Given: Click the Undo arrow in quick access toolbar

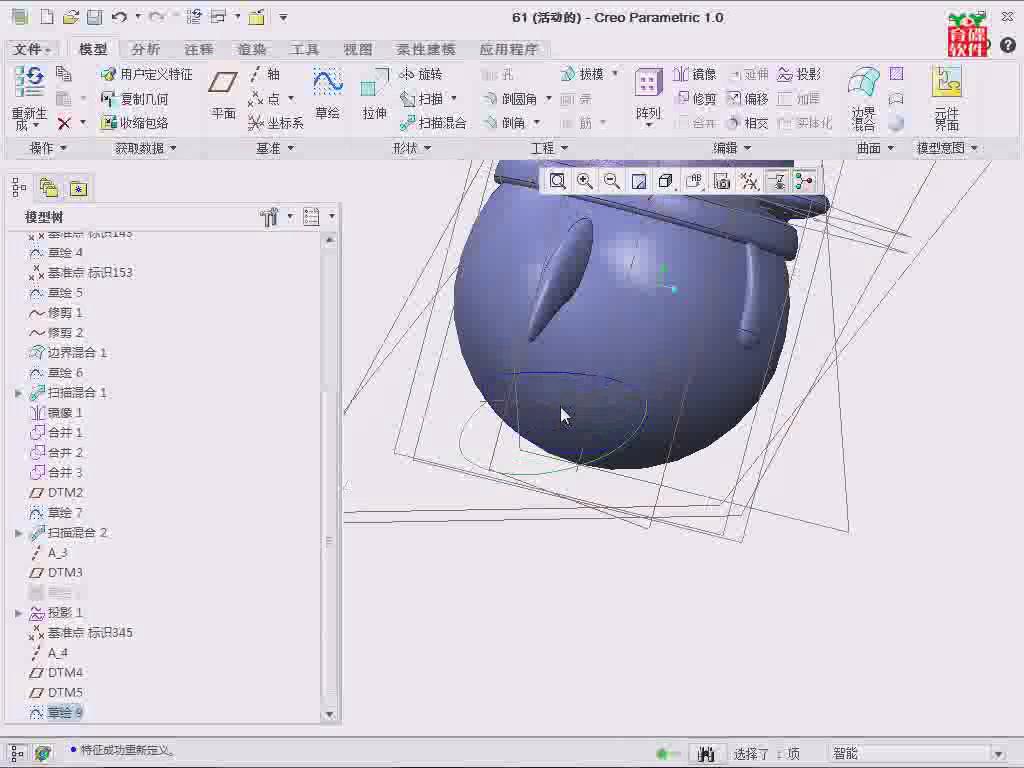Looking at the screenshot, I should tap(119, 17).
